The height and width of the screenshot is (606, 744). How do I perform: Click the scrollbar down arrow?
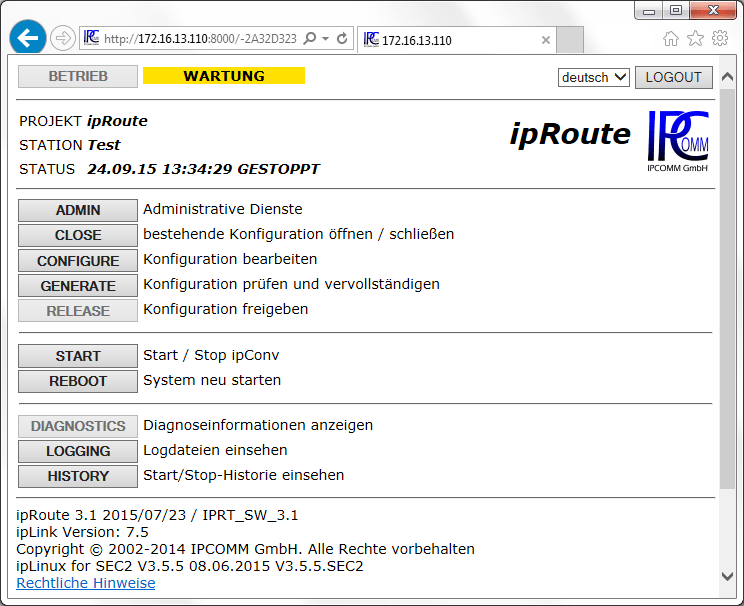tap(727, 576)
